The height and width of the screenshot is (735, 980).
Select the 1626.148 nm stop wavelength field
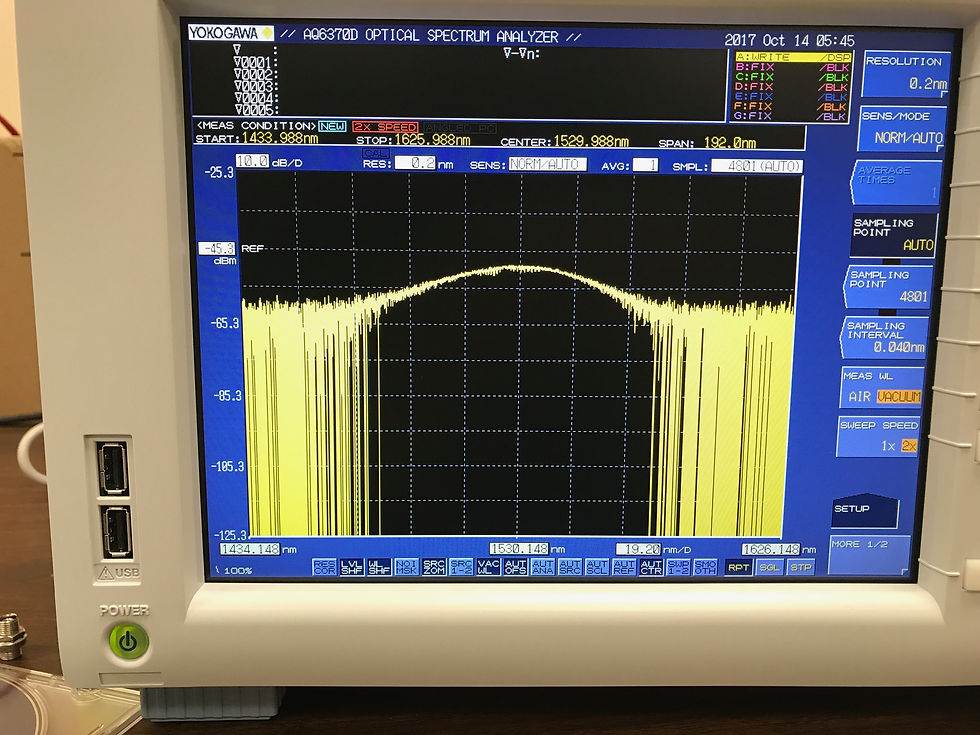click(771, 549)
